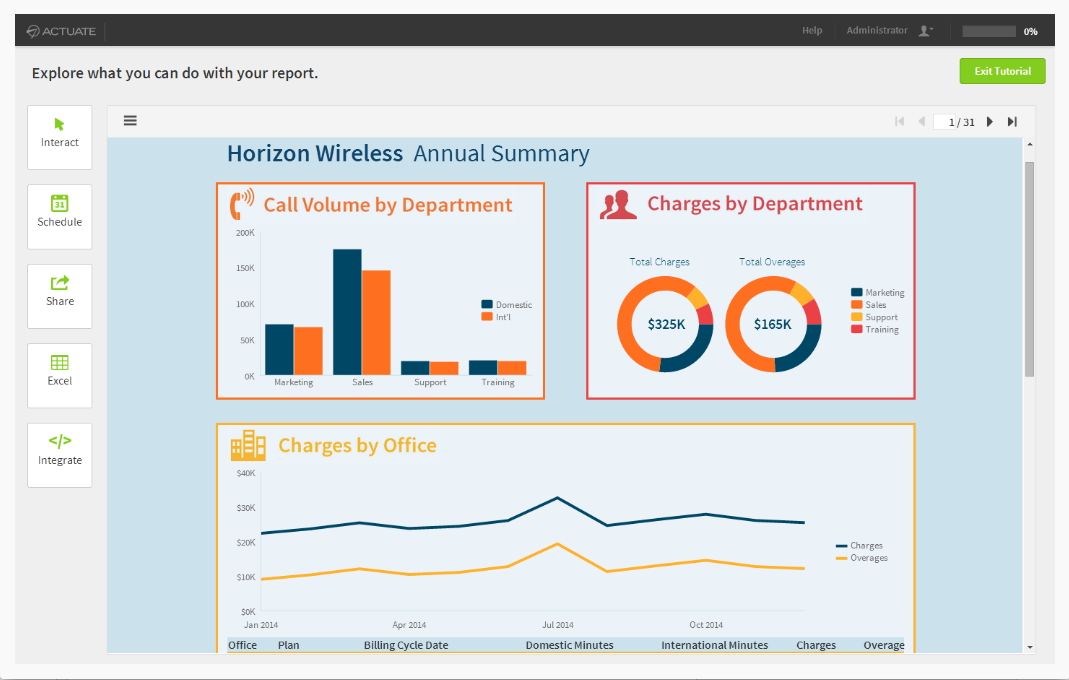Click the Administrator user avatar icon
The width and height of the screenshot is (1069, 680).
coord(925,31)
